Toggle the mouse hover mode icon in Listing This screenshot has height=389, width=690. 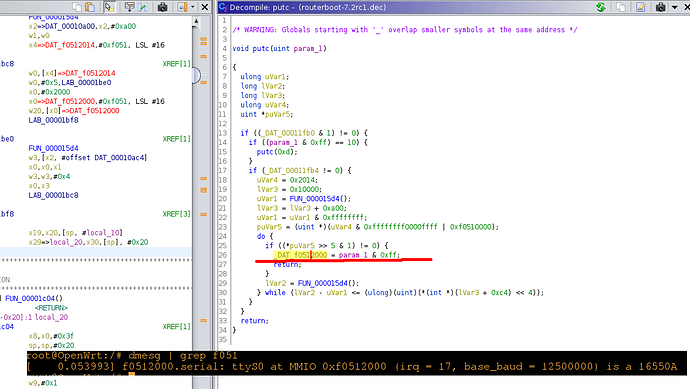coord(109,7)
